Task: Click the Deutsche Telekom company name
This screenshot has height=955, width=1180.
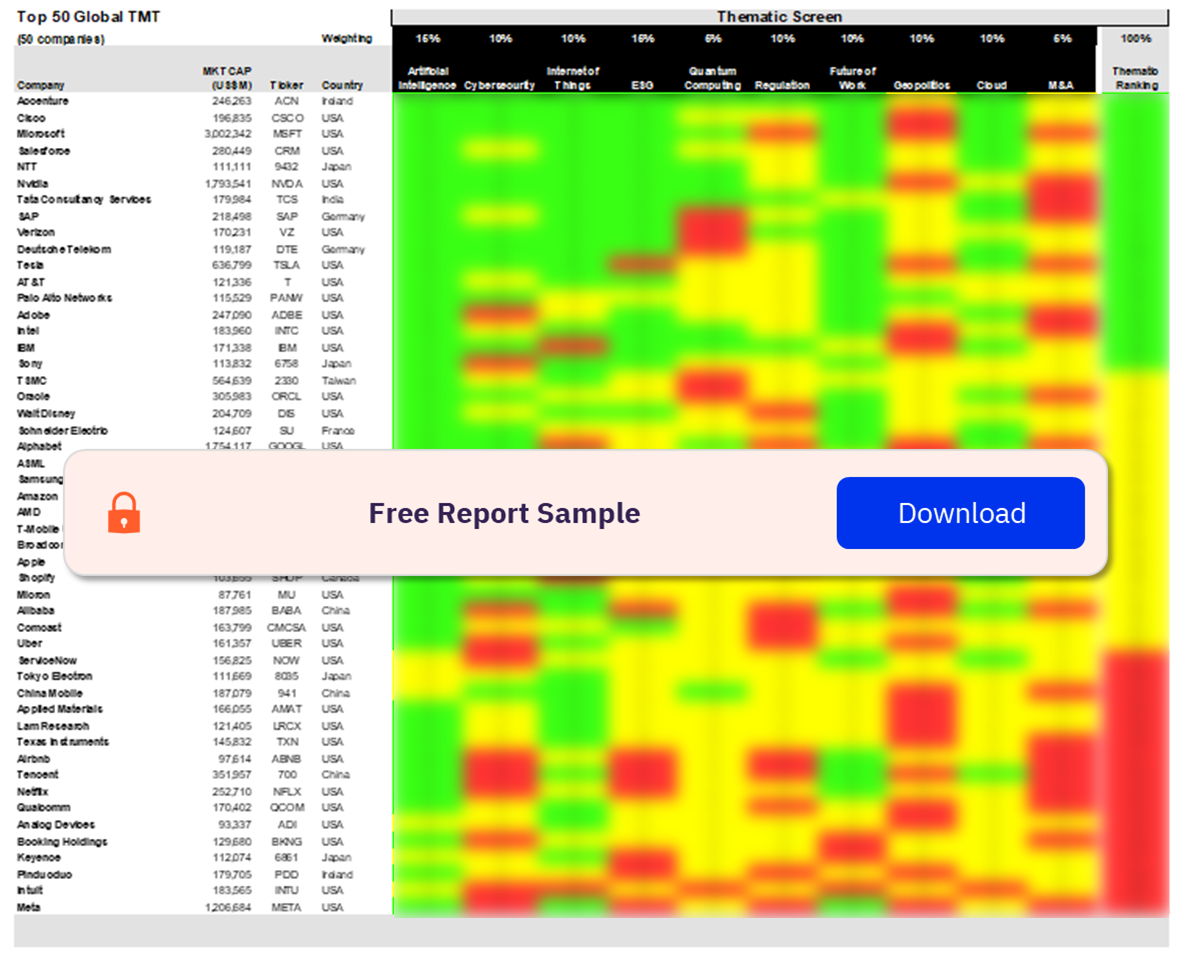Action: pos(64,249)
